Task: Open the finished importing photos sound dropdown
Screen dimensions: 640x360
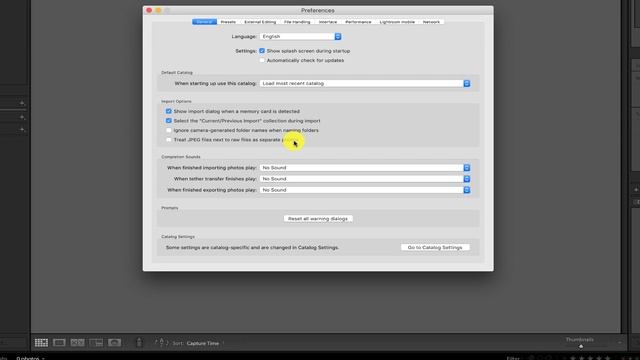Action: [x=365, y=168]
